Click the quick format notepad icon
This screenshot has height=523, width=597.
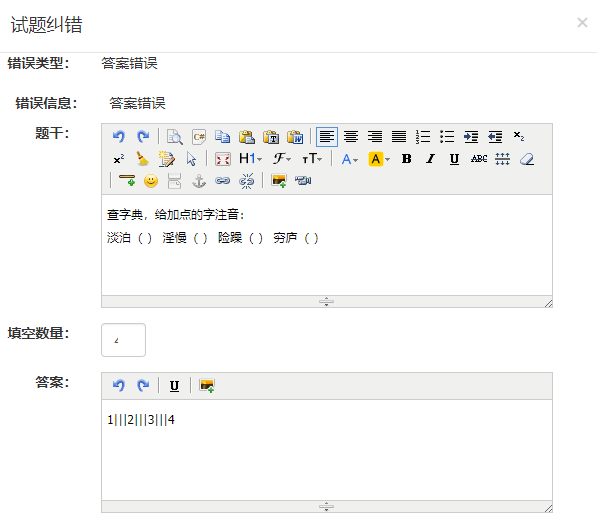(167, 159)
